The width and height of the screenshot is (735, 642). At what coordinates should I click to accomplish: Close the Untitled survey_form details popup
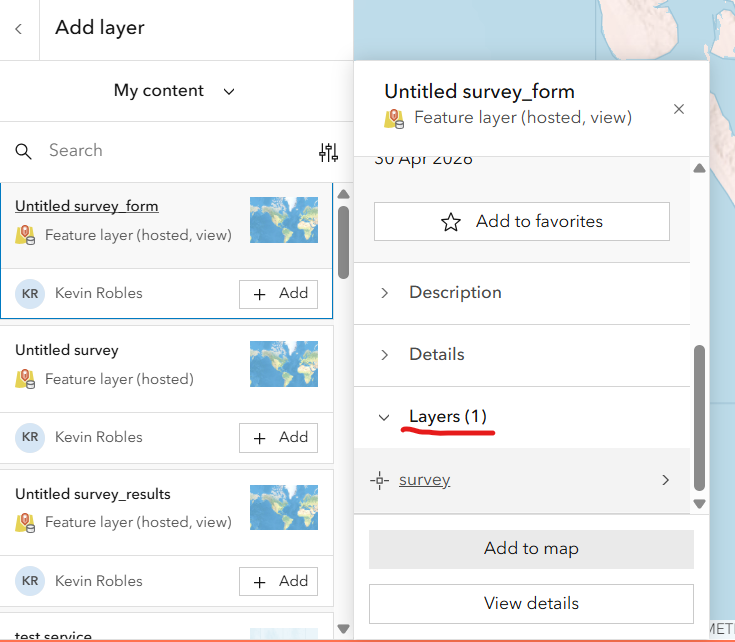point(679,109)
